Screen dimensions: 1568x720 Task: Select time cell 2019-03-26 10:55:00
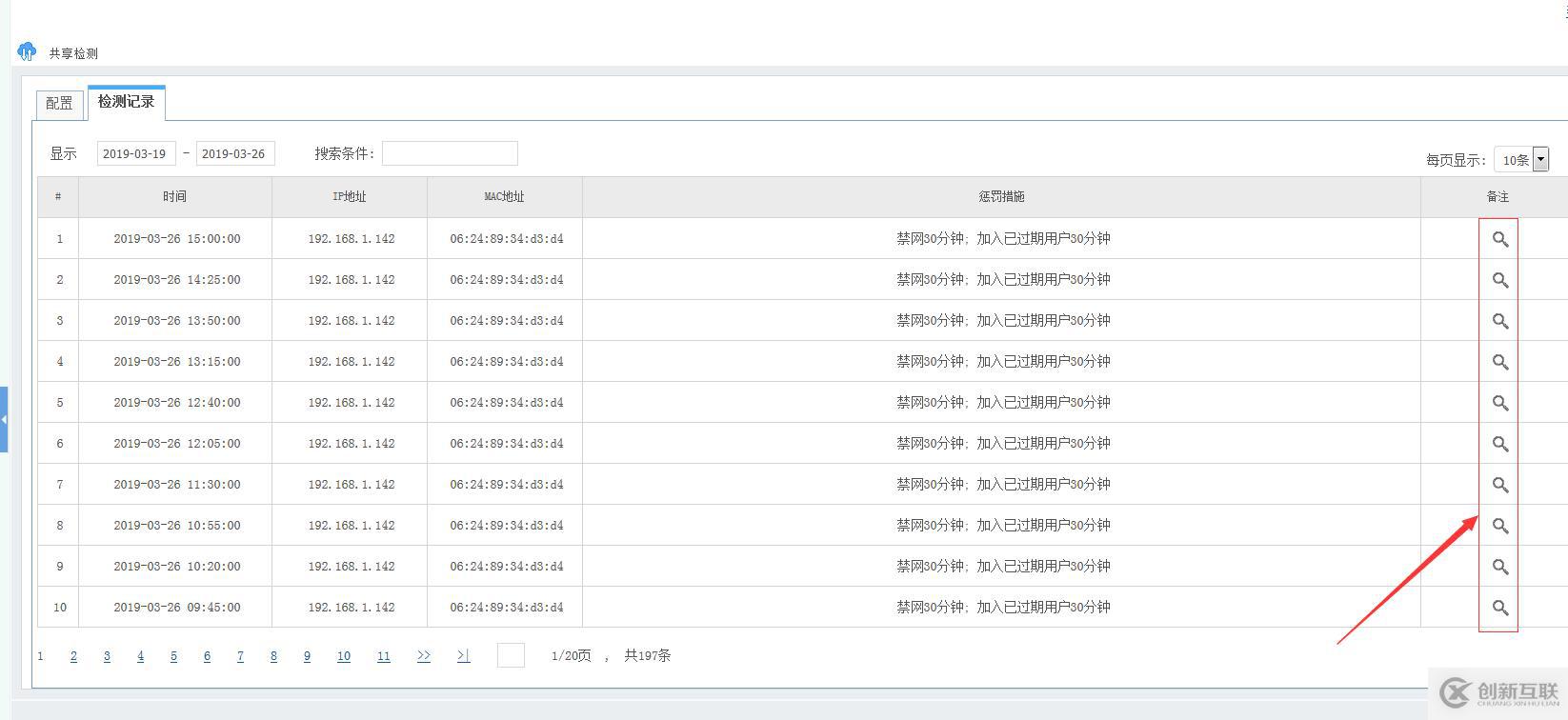click(x=177, y=526)
